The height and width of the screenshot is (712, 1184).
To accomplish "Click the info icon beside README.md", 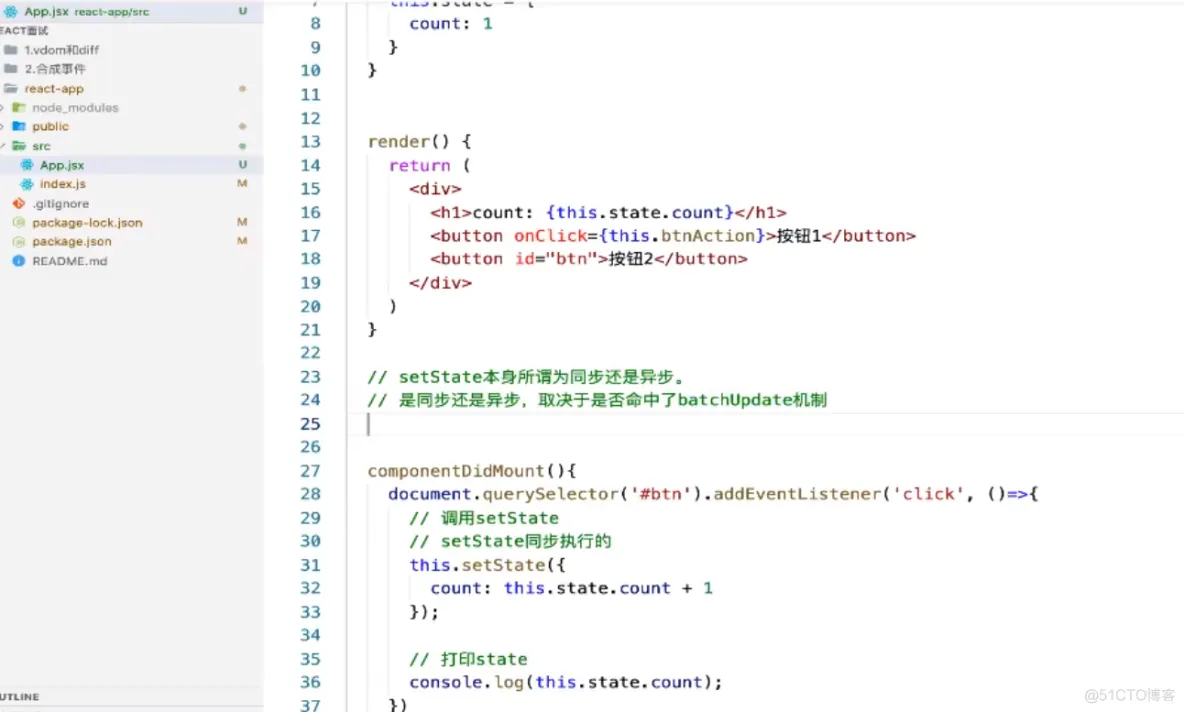I will pos(19,260).
